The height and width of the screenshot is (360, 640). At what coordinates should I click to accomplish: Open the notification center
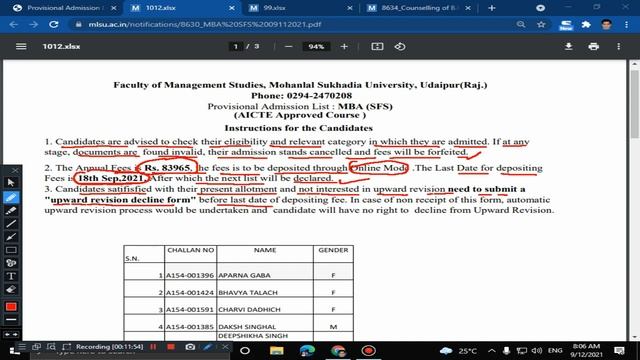pos(619,351)
